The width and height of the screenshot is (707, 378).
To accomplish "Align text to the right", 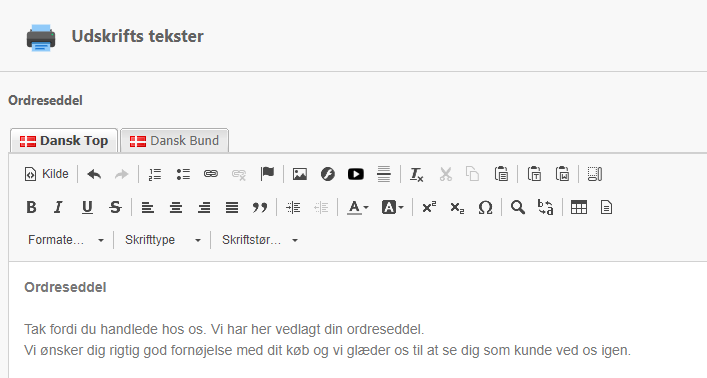I will coord(204,207).
